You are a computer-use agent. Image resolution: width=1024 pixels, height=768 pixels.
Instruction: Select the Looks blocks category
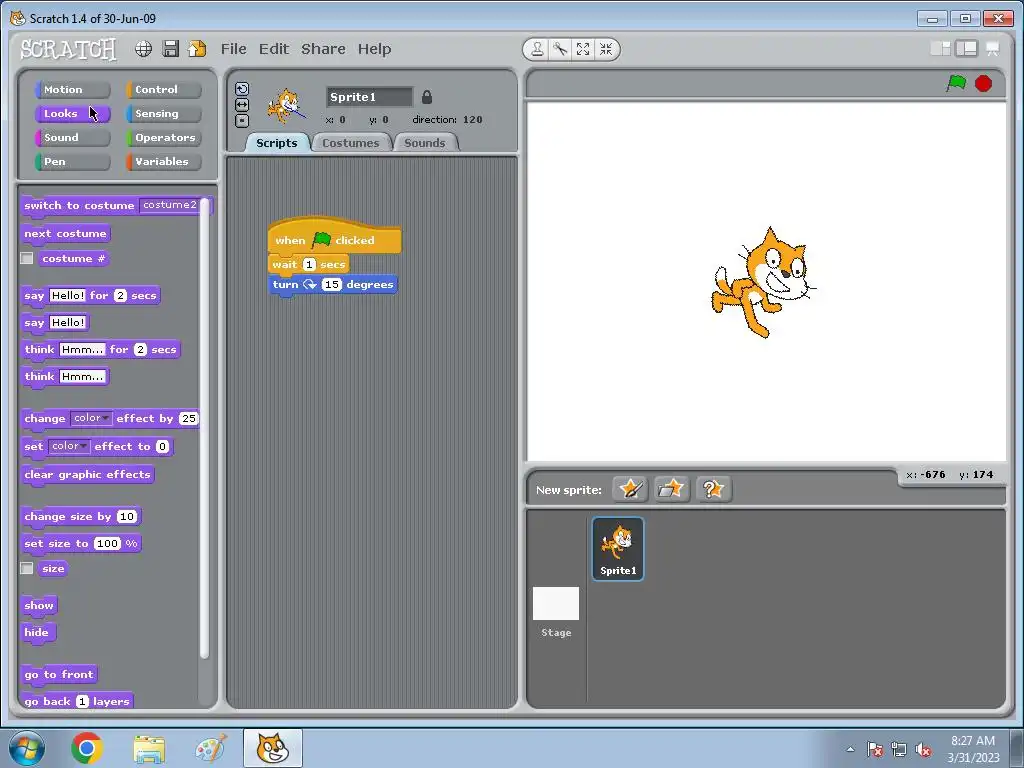[x=72, y=114]
